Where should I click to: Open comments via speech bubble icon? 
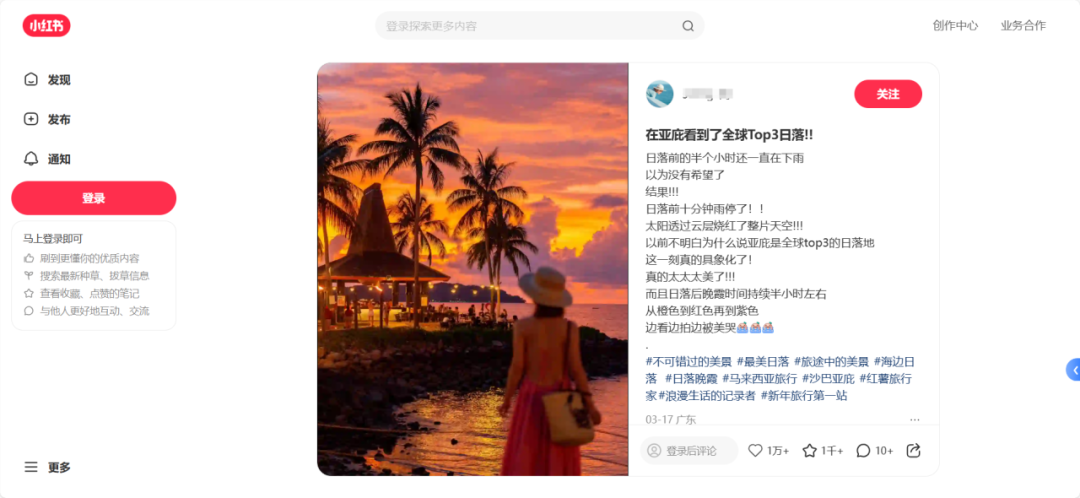click(863, 450)
